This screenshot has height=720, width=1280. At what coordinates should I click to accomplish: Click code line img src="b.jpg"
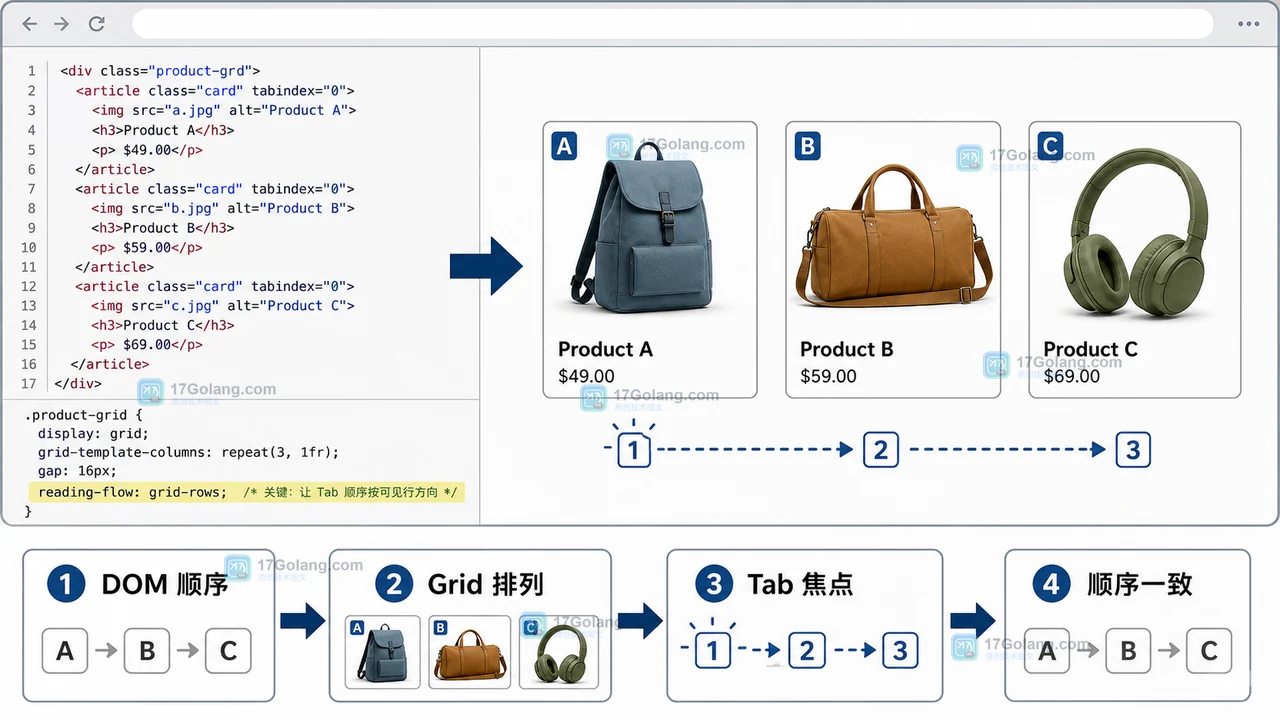tap(224, 208)
